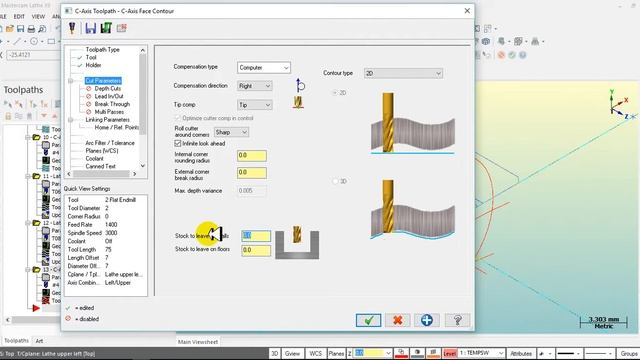Click the orange-underlined icon in status bar

pos(433,353)
